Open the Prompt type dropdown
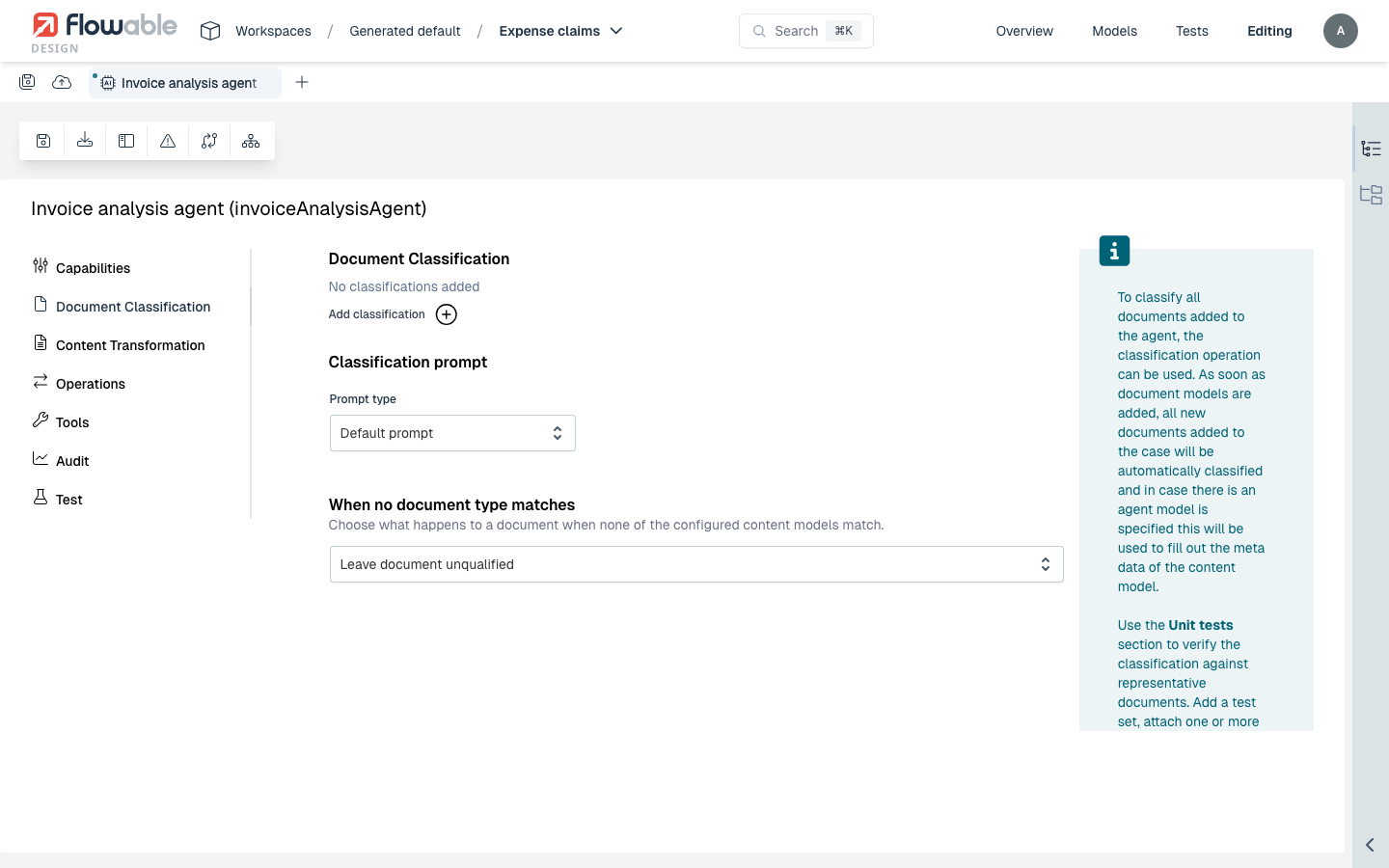 452,433
